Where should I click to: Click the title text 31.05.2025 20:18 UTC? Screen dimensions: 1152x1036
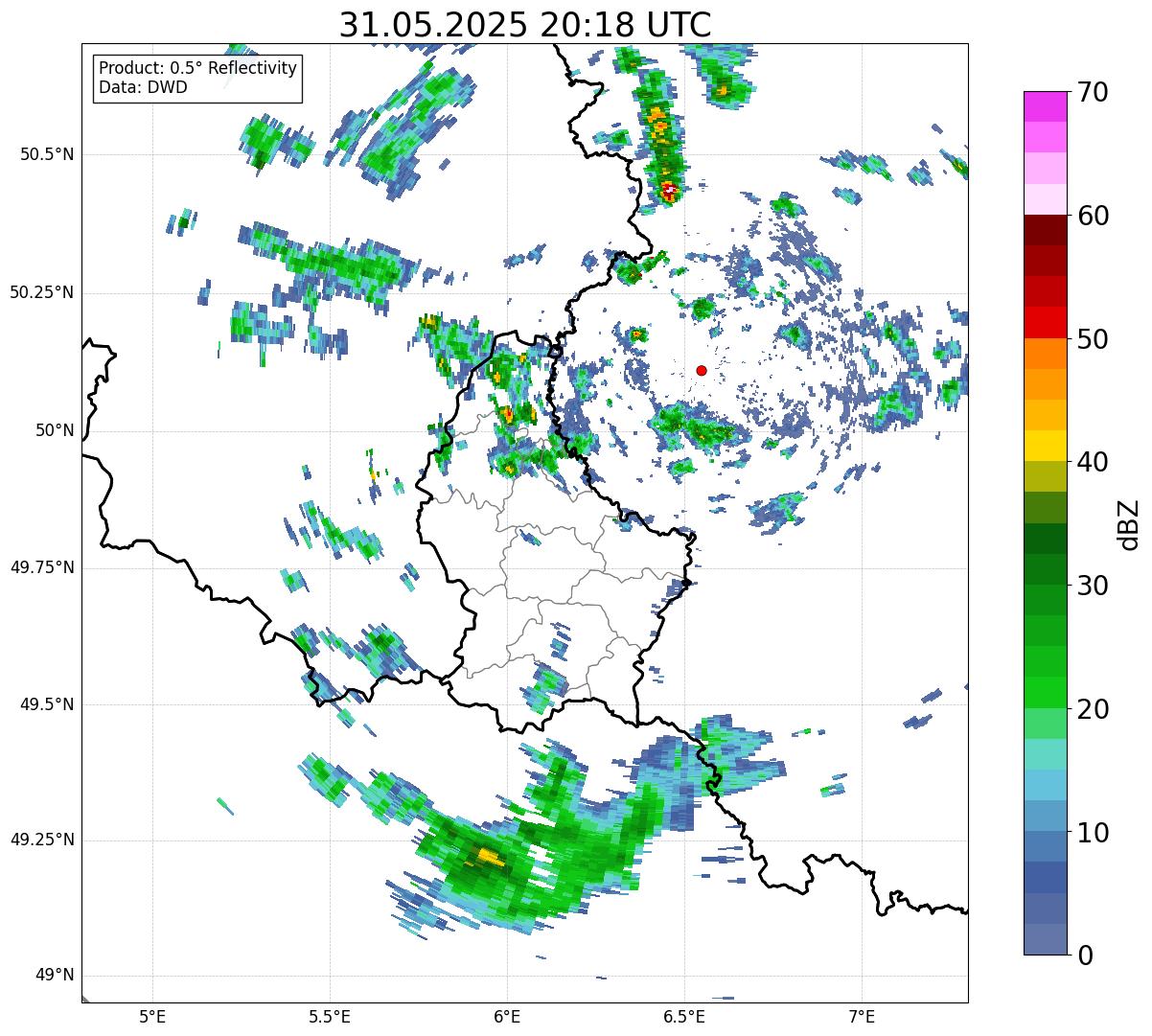pos(525,24)
